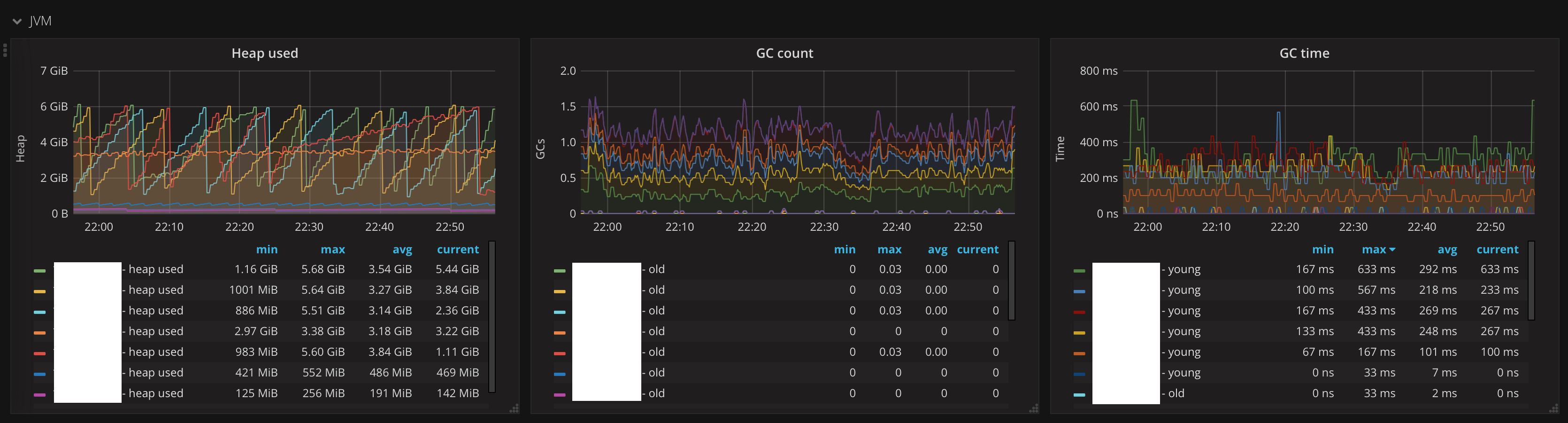Click GC count legend scrollbar
The width and height of the screenshot is (1568, 423).
(1012, 281)
